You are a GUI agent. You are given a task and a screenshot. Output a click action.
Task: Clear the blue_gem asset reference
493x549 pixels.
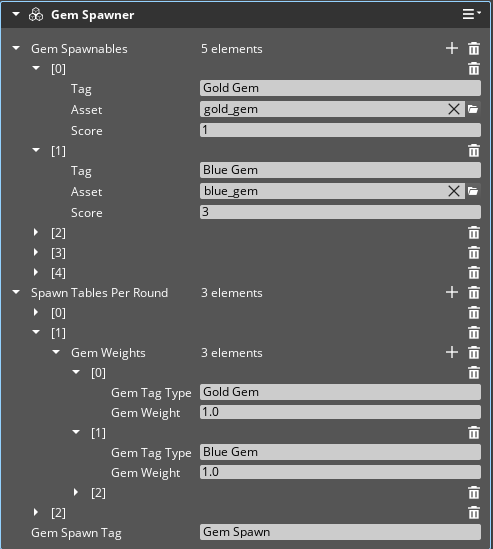point(454,191)
